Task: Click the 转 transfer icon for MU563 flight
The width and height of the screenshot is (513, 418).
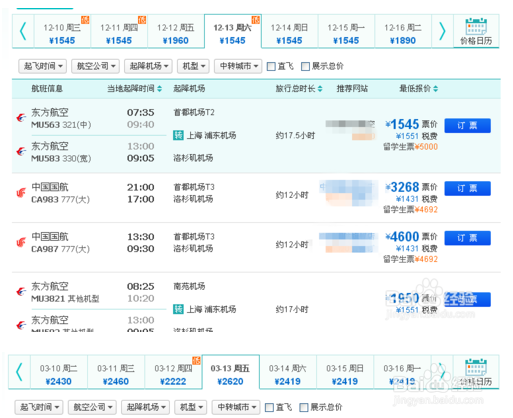Action: tap(178, 135)
